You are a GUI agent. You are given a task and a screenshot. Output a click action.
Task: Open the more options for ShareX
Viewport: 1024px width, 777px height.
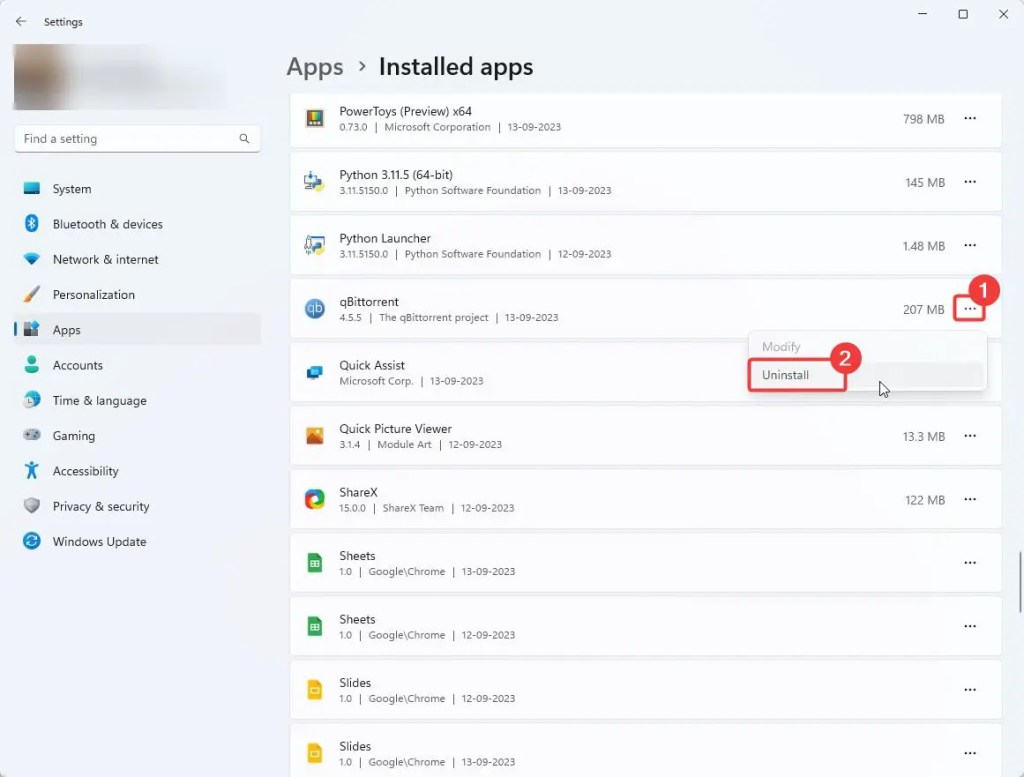point(970,499)
